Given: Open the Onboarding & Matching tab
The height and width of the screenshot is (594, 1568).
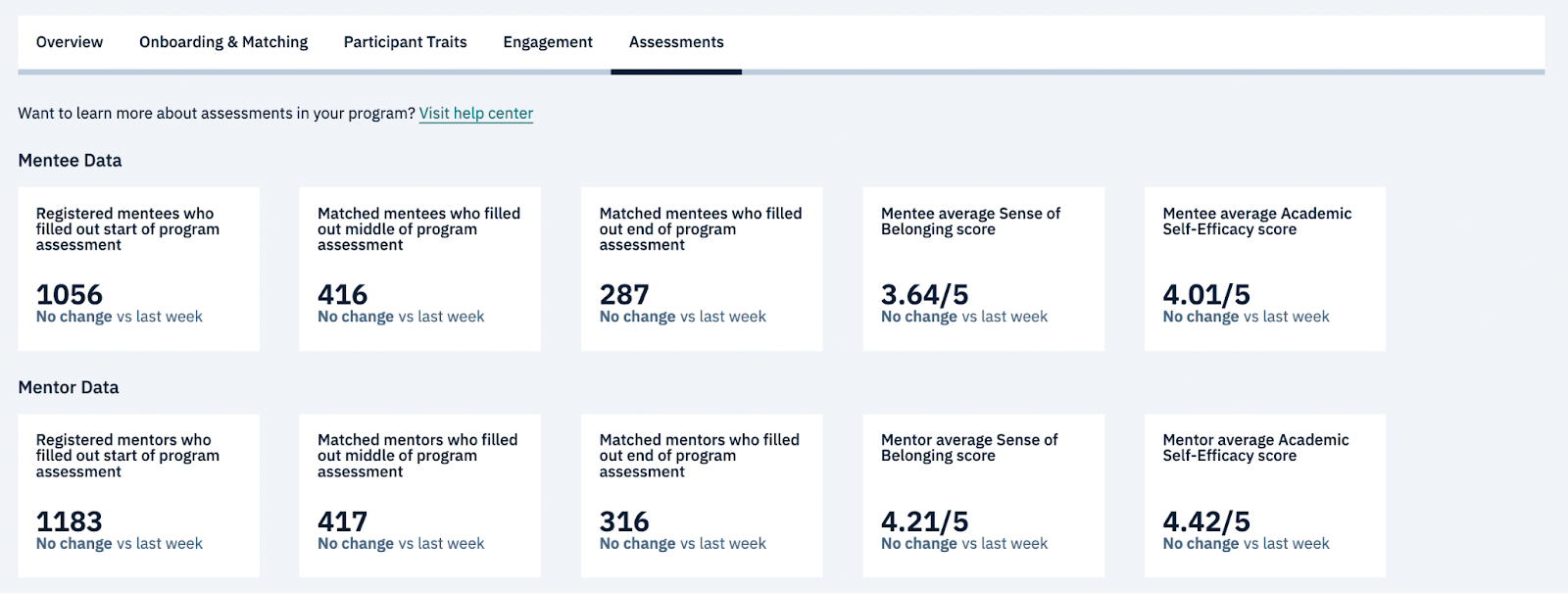Looking at the screenshot, I should click(223, 42).
